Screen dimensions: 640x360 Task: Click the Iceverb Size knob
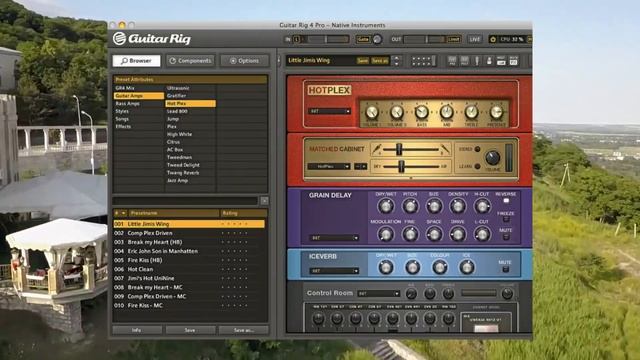412,267
